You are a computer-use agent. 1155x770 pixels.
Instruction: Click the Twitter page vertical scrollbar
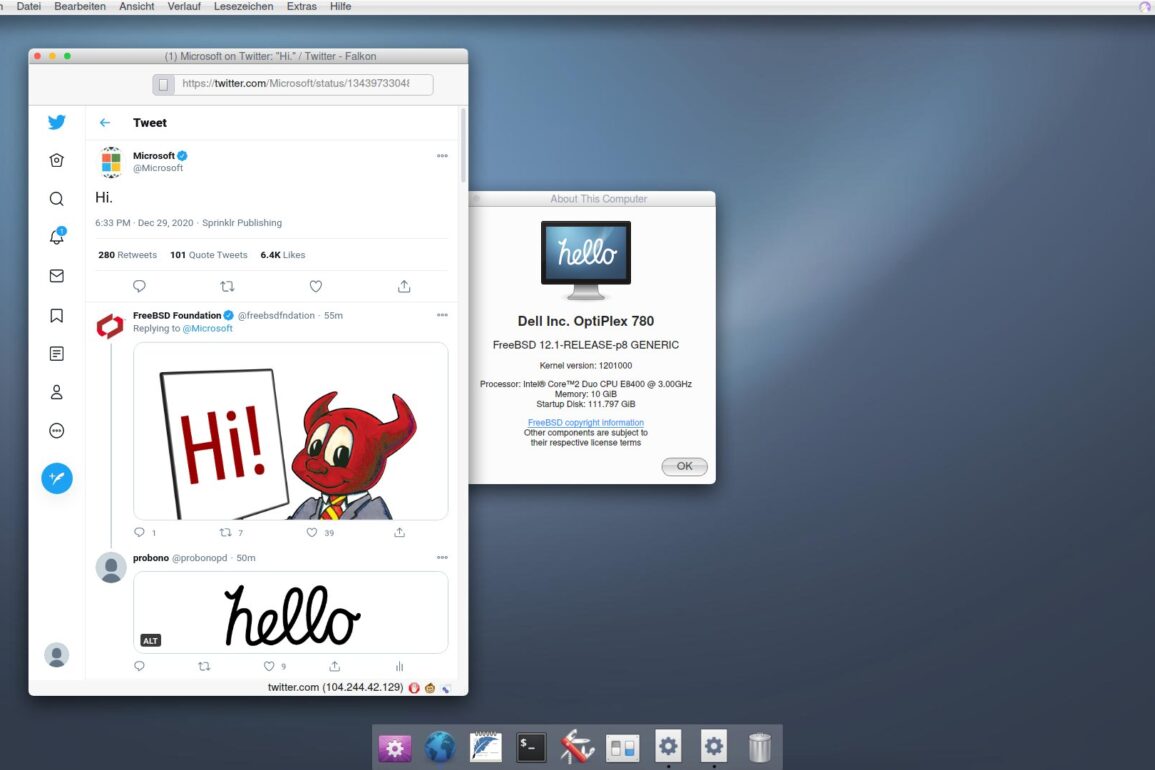coord(463,145)
